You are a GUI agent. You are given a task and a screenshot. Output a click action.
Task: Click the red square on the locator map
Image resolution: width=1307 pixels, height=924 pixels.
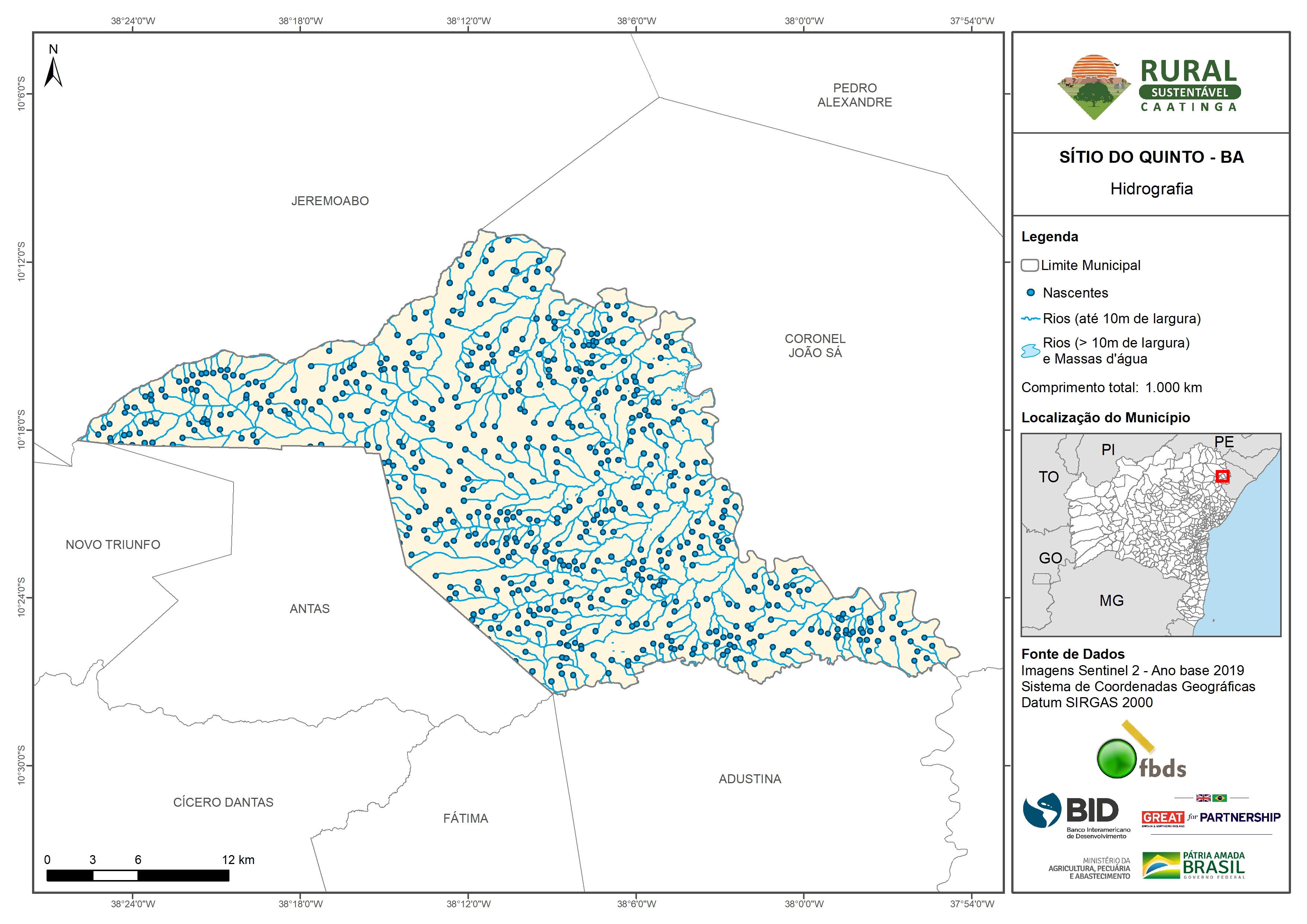point(1222,476)
